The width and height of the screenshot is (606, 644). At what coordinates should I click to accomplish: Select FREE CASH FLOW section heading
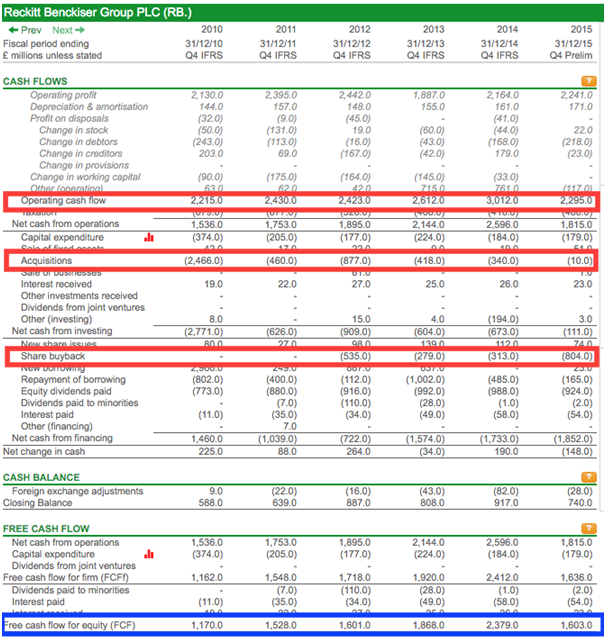tap(46, 529)
